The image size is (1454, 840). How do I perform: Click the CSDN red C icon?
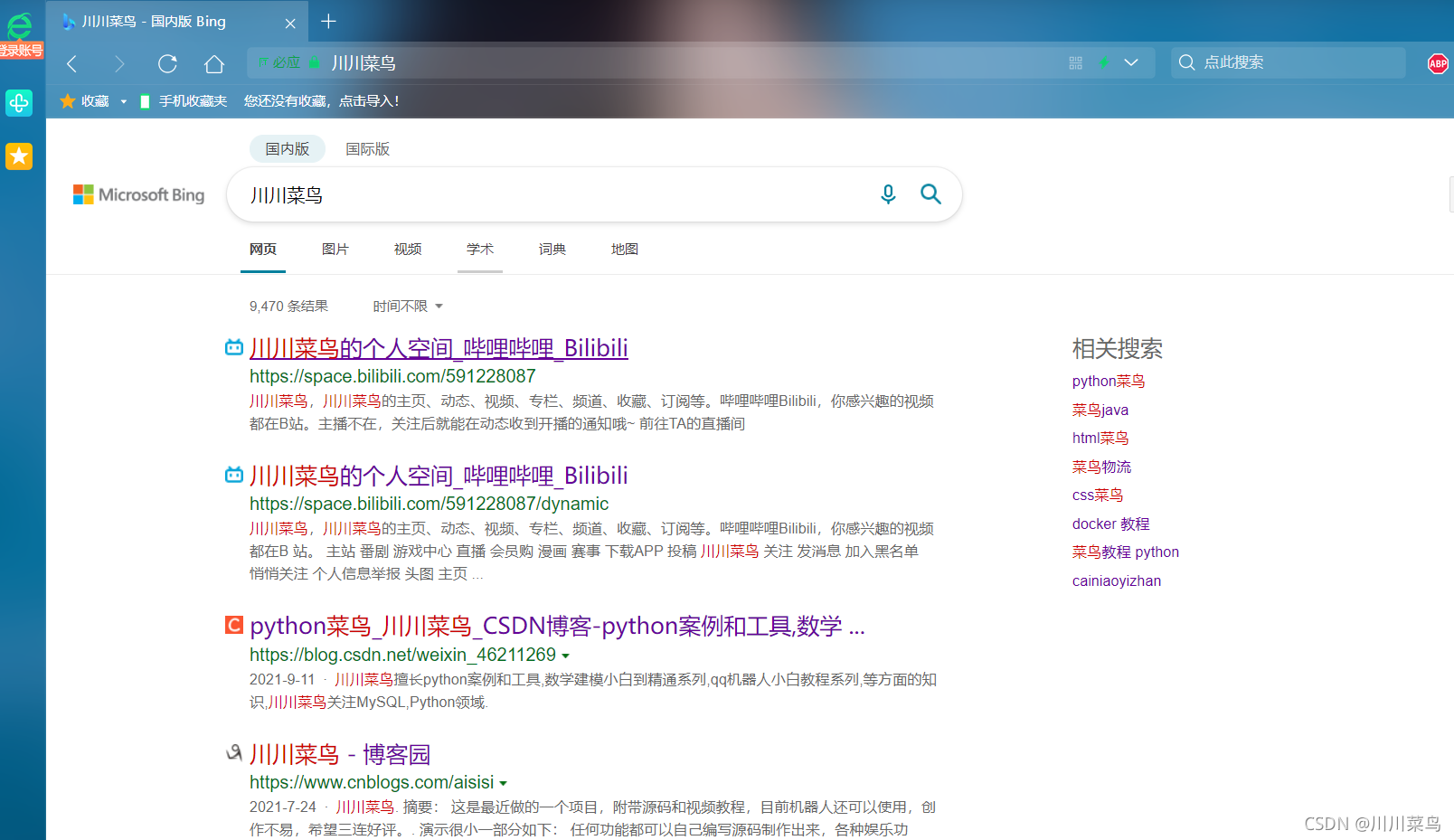tap(234, 625)
